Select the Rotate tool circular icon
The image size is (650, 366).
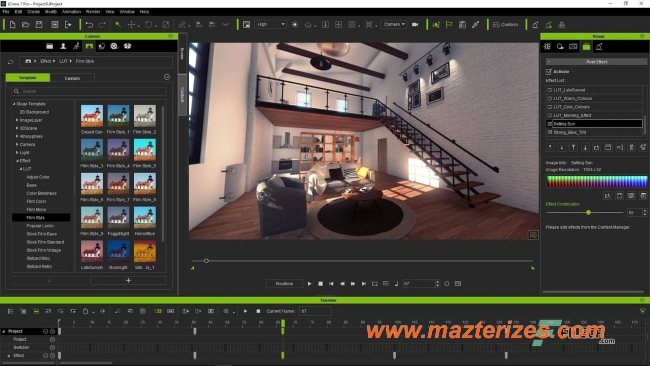point(148,25)
